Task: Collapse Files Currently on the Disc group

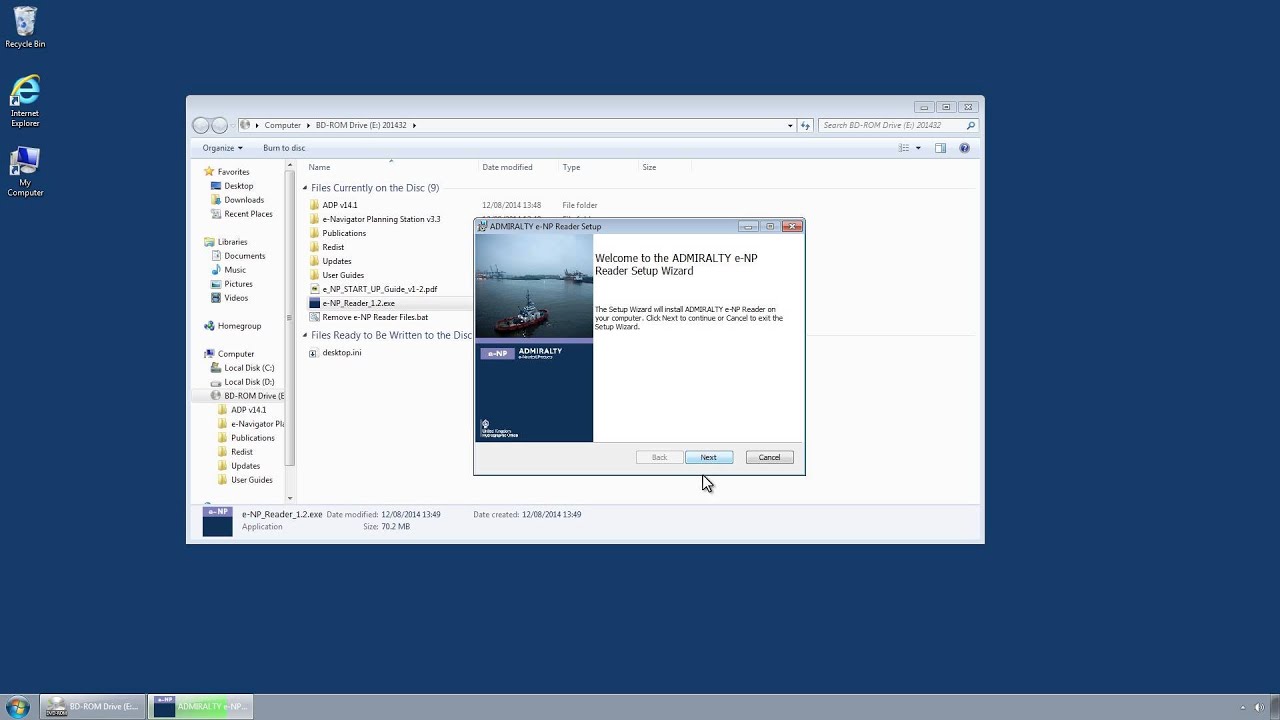Action: click(306, 188)
